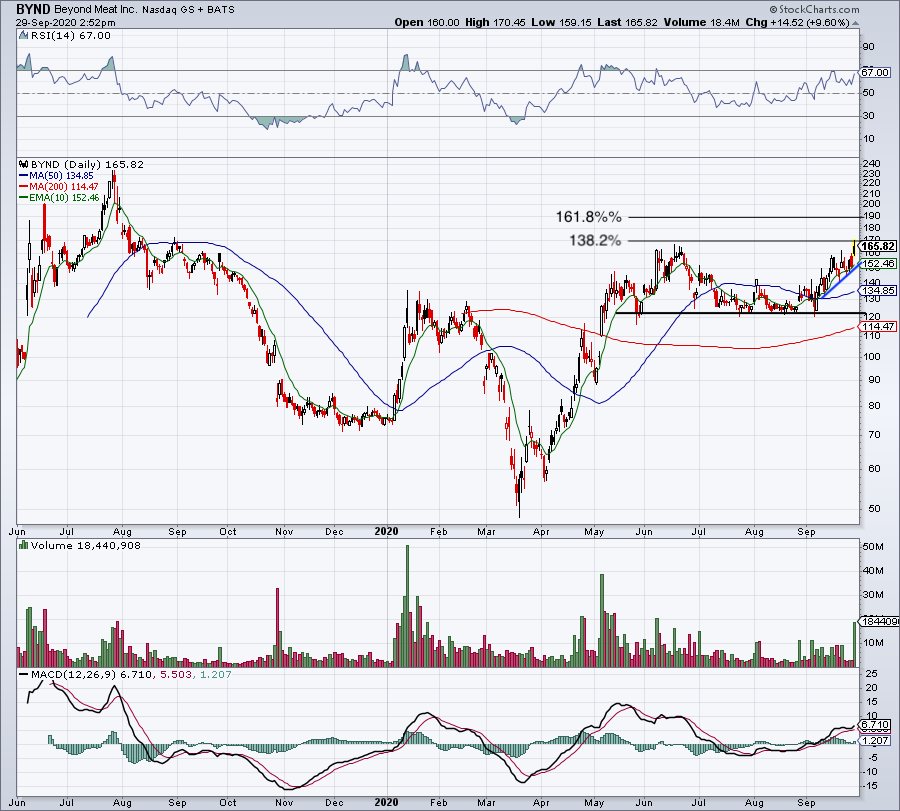The width and height of the screenshot is (900, 811).
Task: Click the blue 134.85 MA tag on the price axis
Action: pos(878,290)
